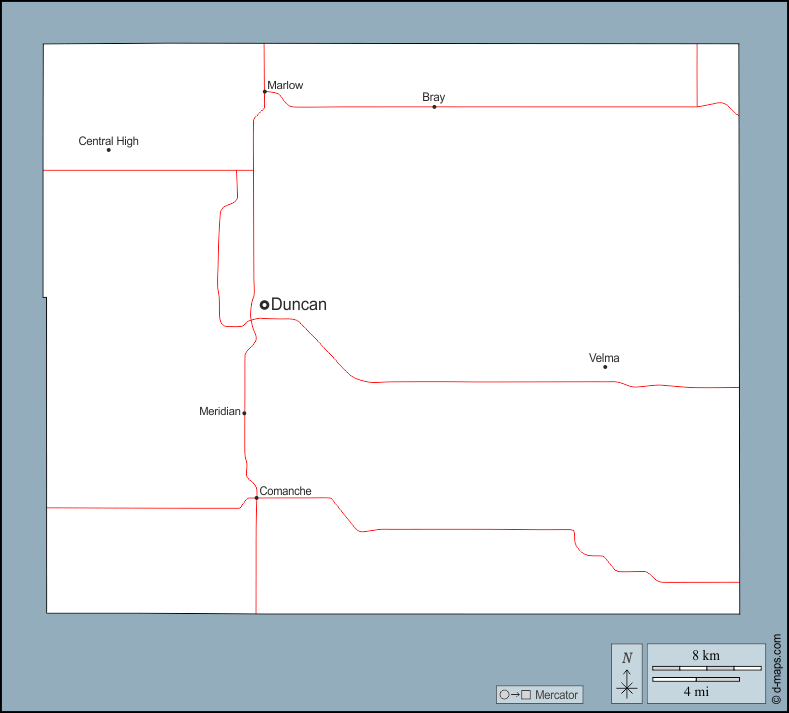
Task: Click the Comanche town label
Action: pos(285,491)
